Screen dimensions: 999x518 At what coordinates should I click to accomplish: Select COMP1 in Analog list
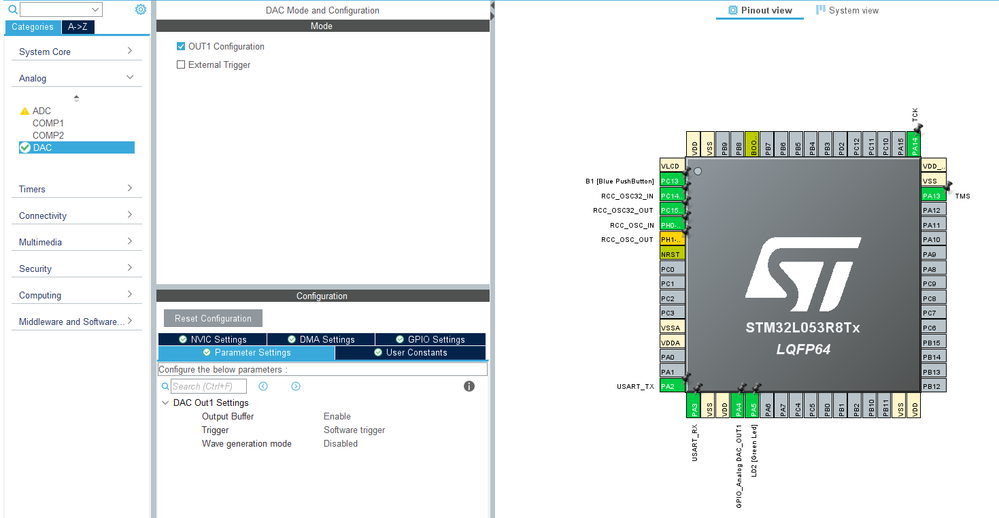point(48,123)
